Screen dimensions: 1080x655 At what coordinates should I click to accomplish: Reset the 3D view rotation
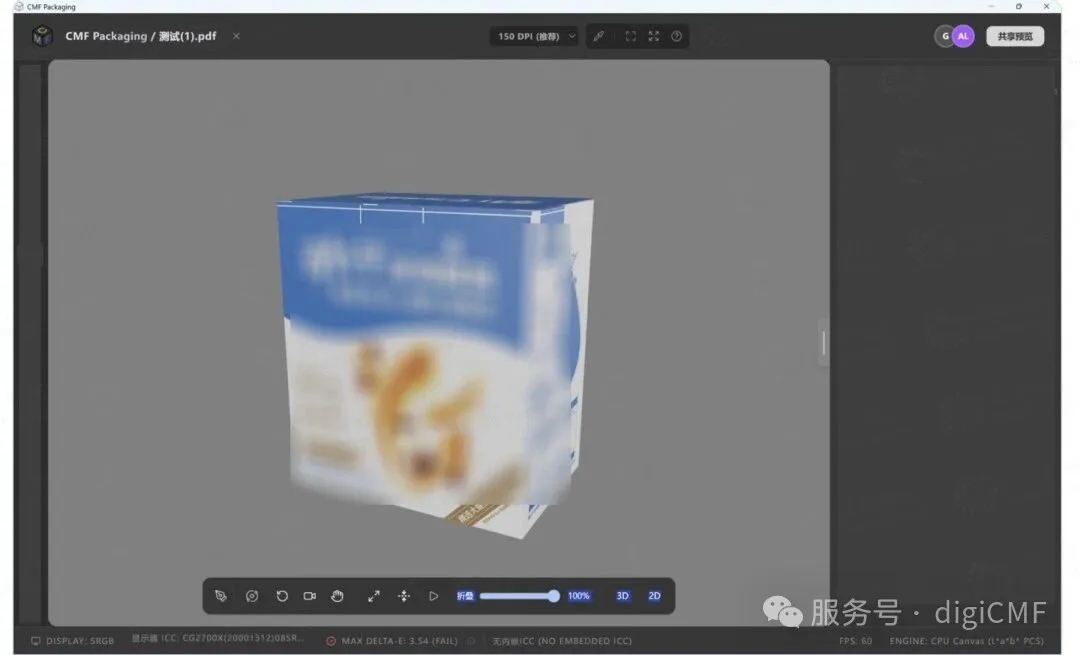pyautogui.click(x=282, y=596)
